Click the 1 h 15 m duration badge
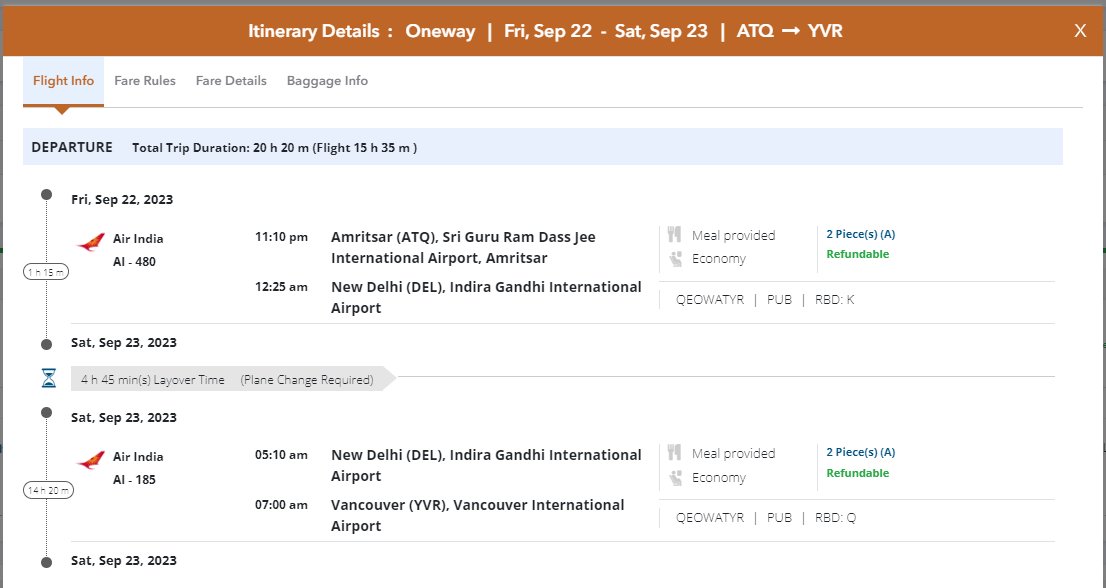This screenshot has height=588, width=1106. coord(46,272)
